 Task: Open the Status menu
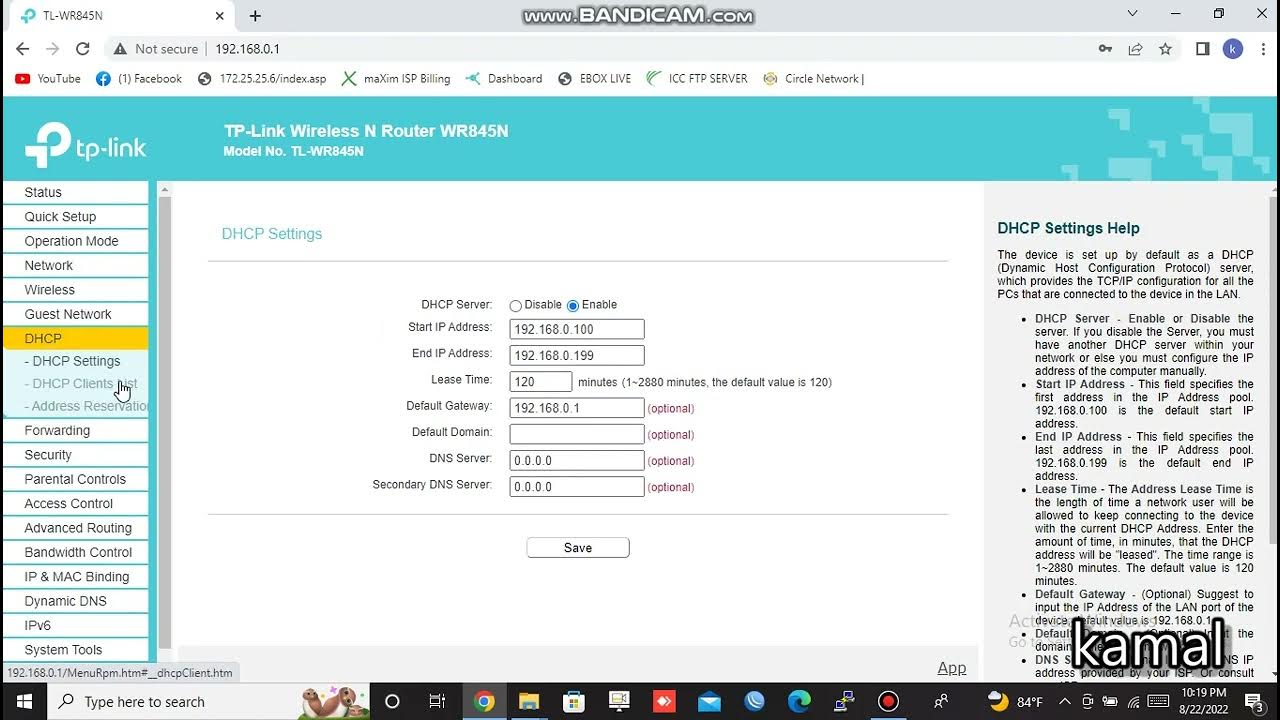75,192
